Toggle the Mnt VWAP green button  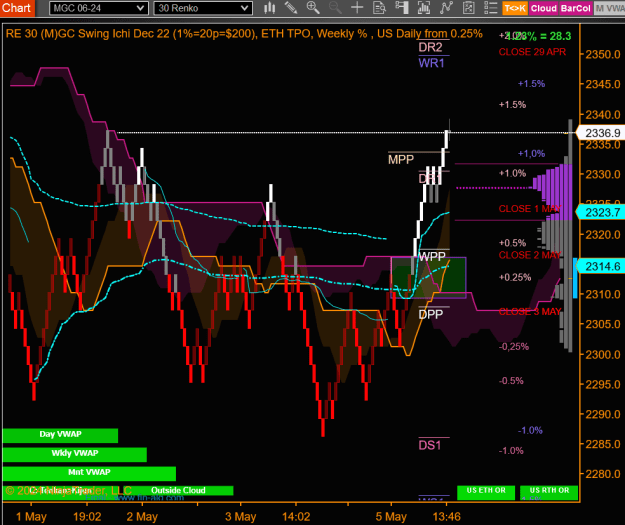[x=89, y=474]
